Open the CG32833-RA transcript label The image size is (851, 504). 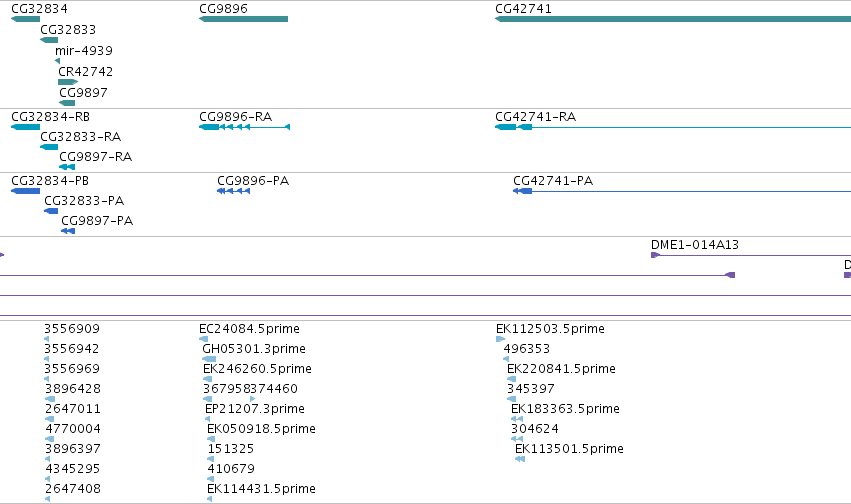pos(80,137)
